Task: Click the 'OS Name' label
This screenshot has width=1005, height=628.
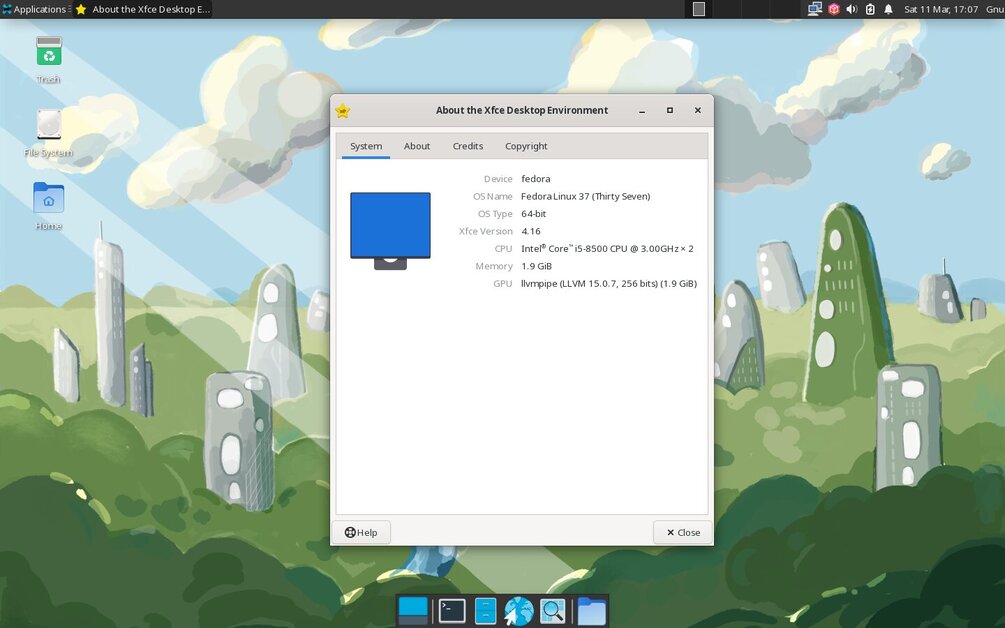Action: click(x=493, y=196)
